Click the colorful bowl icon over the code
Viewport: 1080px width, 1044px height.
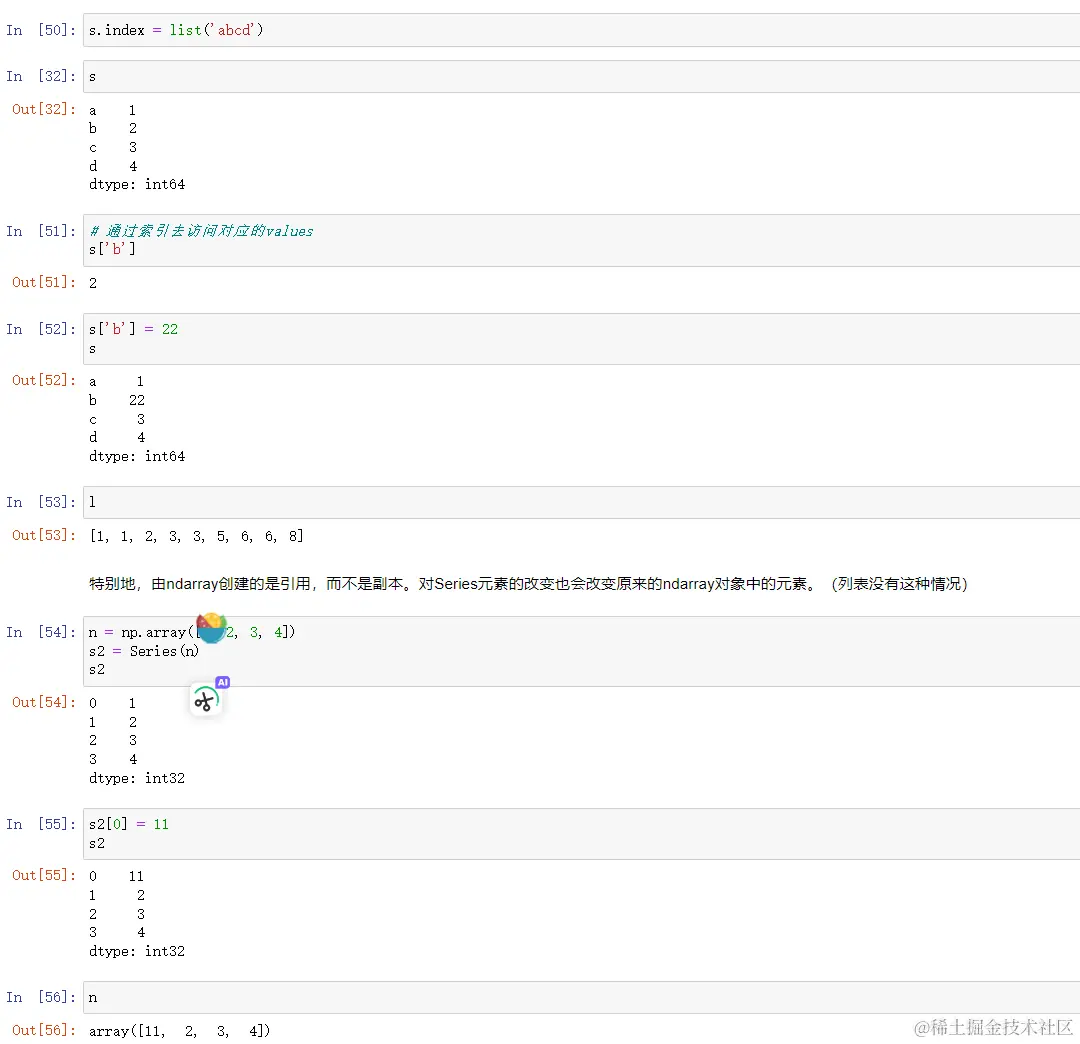click(x=211, y=628)
